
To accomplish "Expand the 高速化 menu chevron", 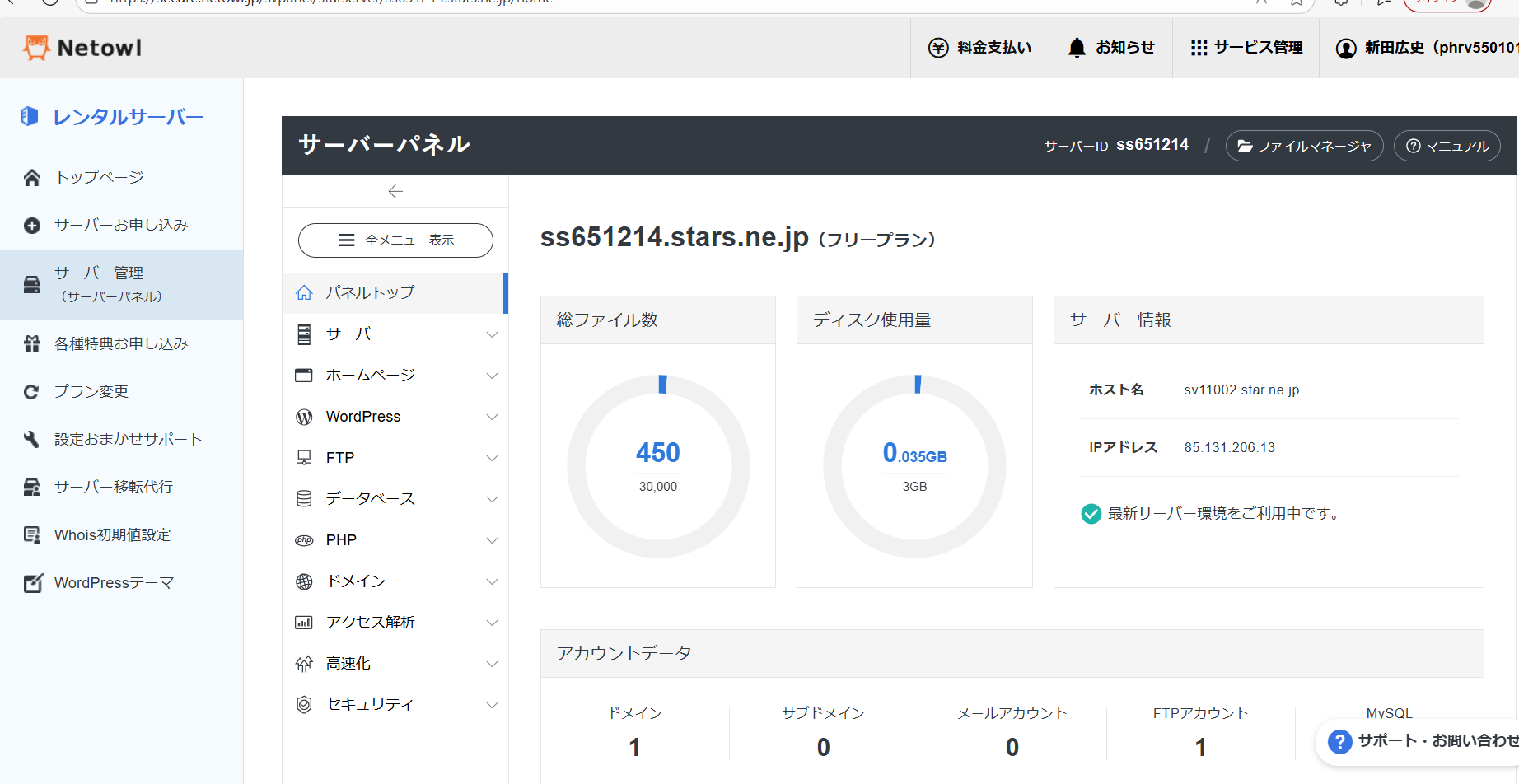I will [492, 664].
